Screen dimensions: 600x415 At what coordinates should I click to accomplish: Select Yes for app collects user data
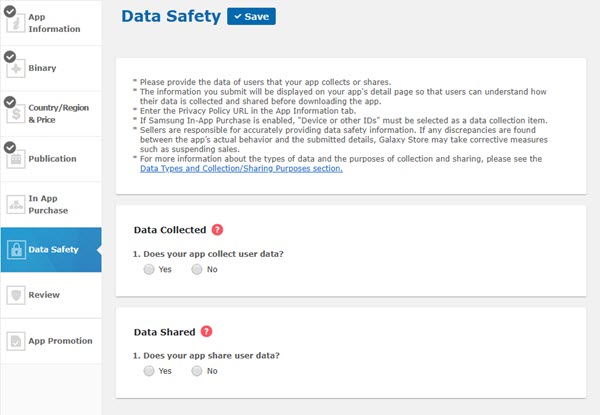pos(149,269)
